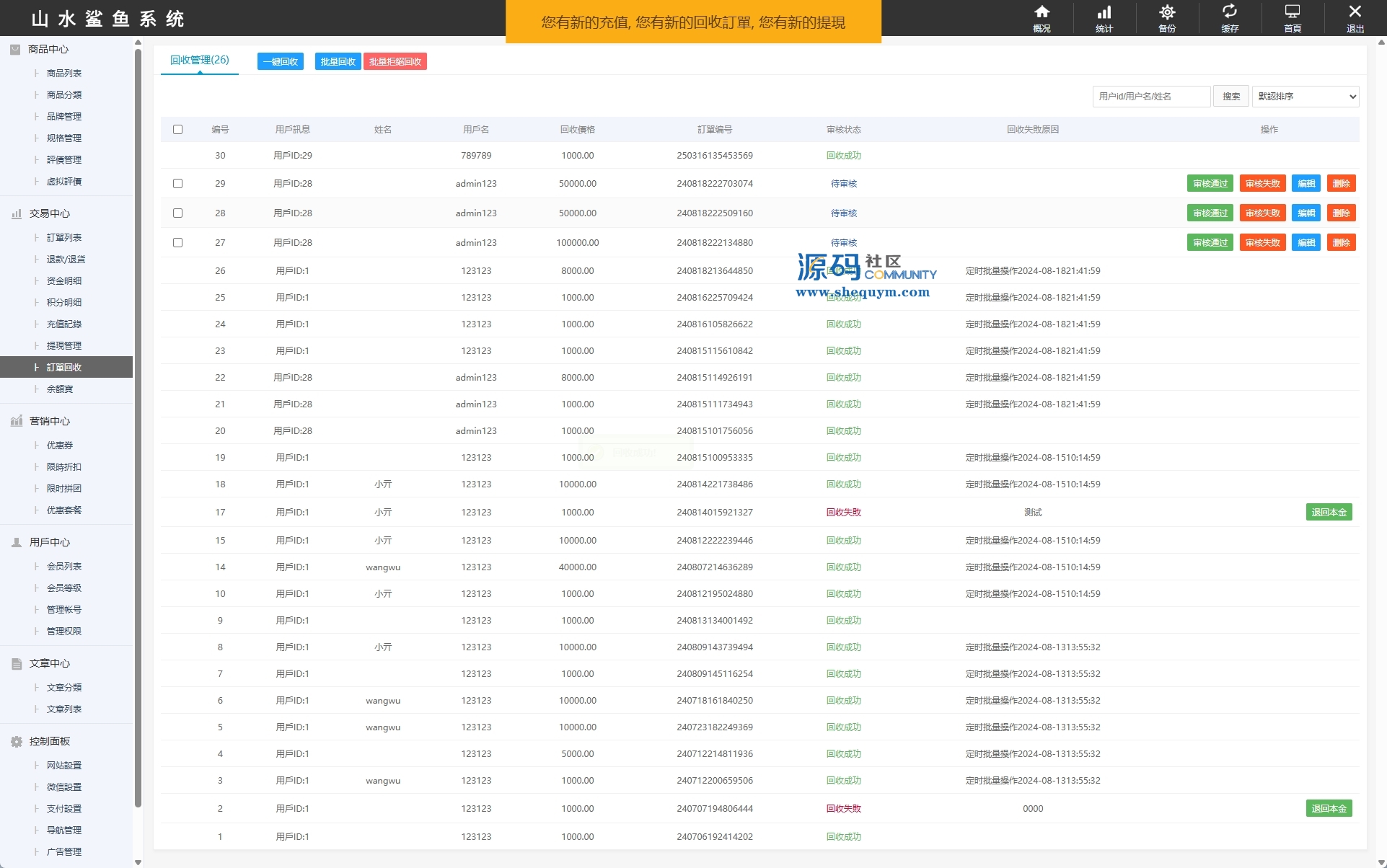Check the checkbox for row 27
The image size is (1387, 868).
pyautogui.click(x=177, y=243)
